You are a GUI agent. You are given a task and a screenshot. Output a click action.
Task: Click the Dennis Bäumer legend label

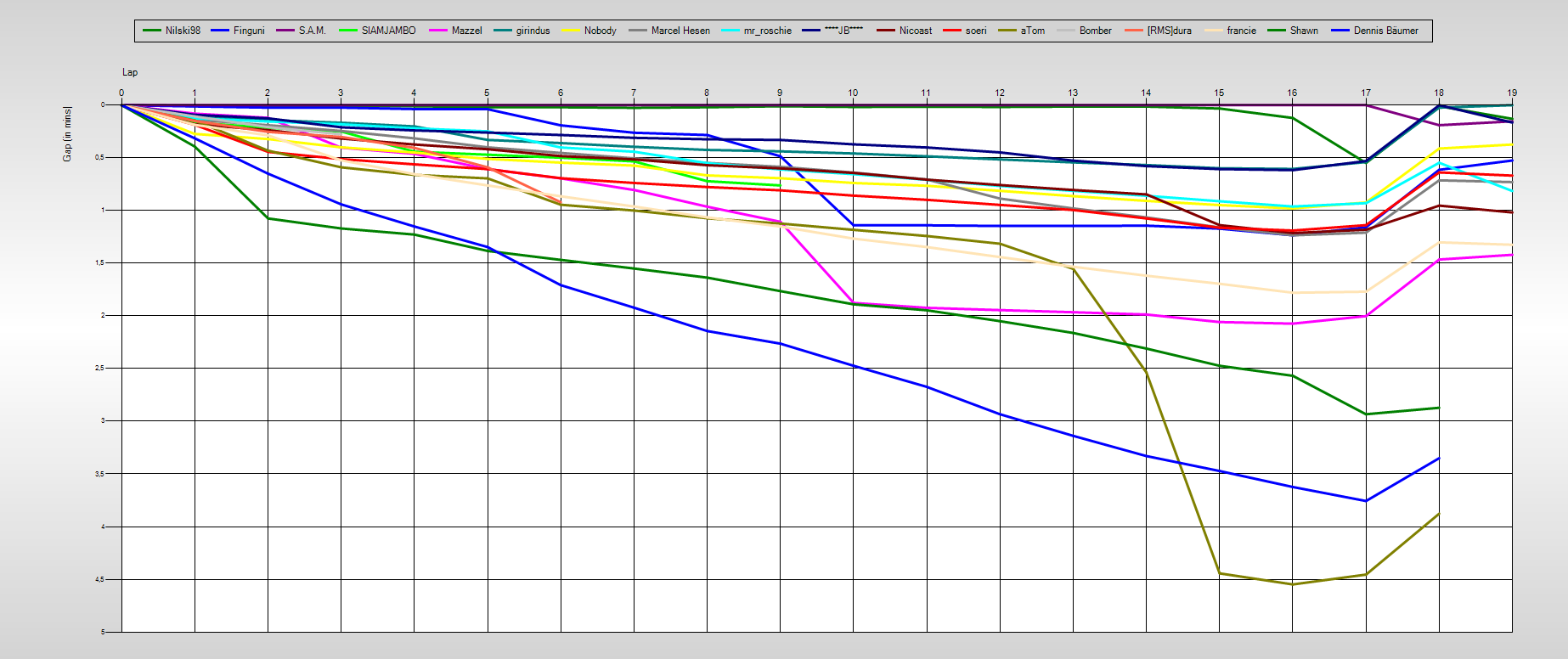[x=1385, y=31]
